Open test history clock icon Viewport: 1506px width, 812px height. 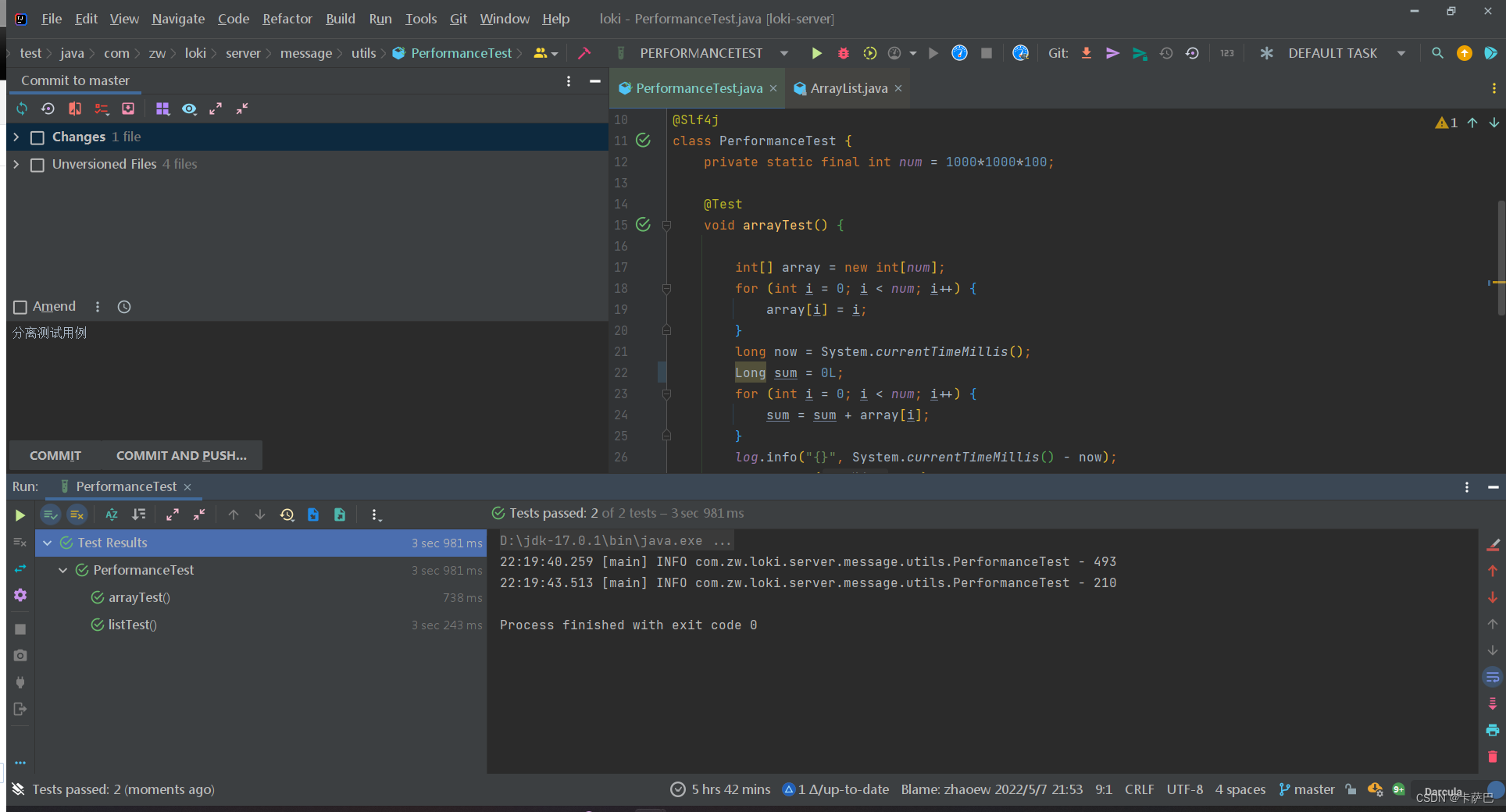click(x=287, y=515)
